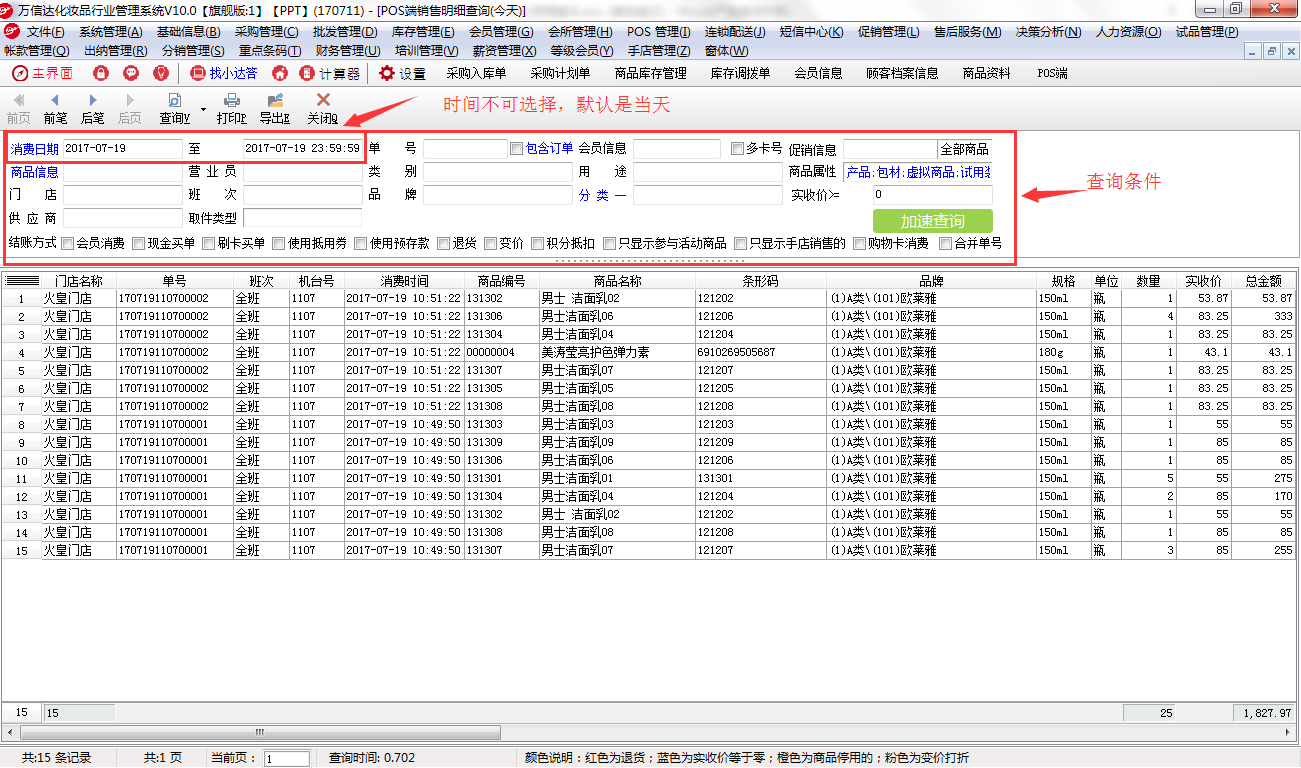Go to 后笔 next record
Screen dimensions: 1301x768
click(92, 108)
